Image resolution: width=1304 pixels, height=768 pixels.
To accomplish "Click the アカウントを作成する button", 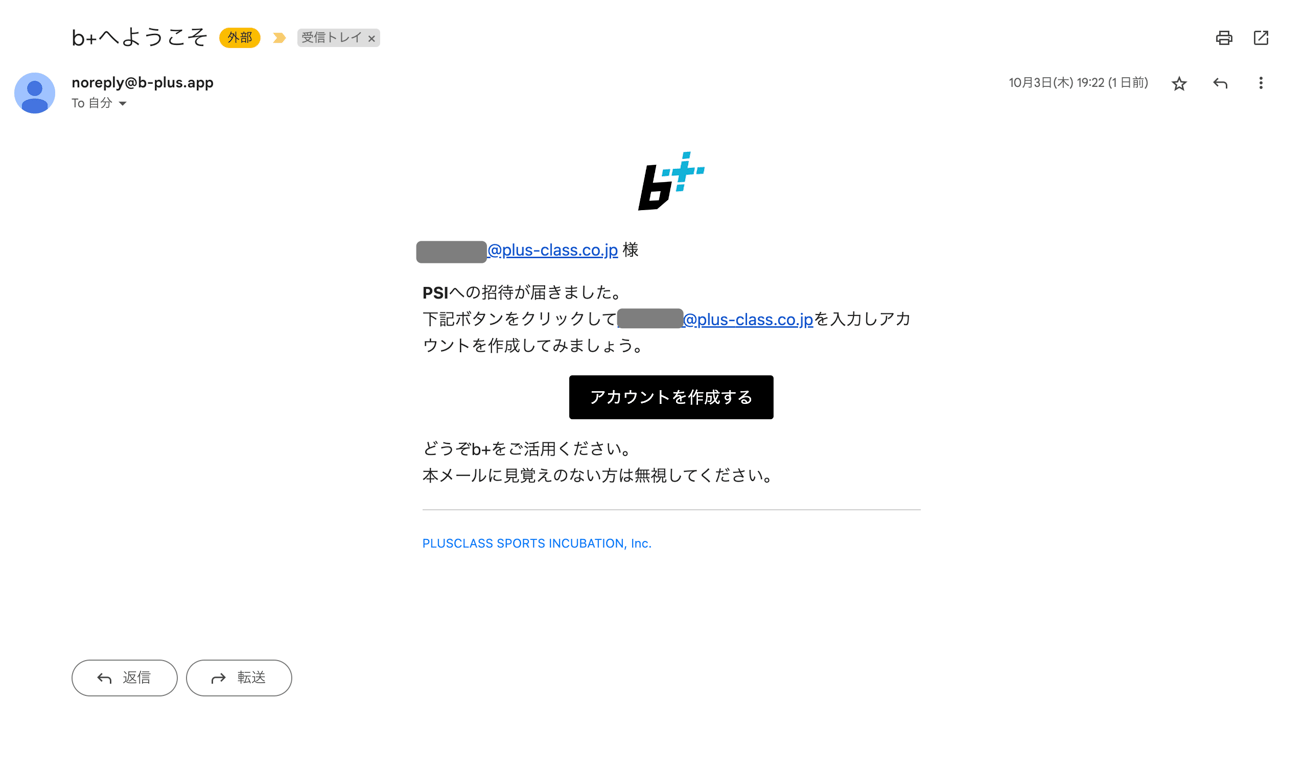I will (671, 397).
